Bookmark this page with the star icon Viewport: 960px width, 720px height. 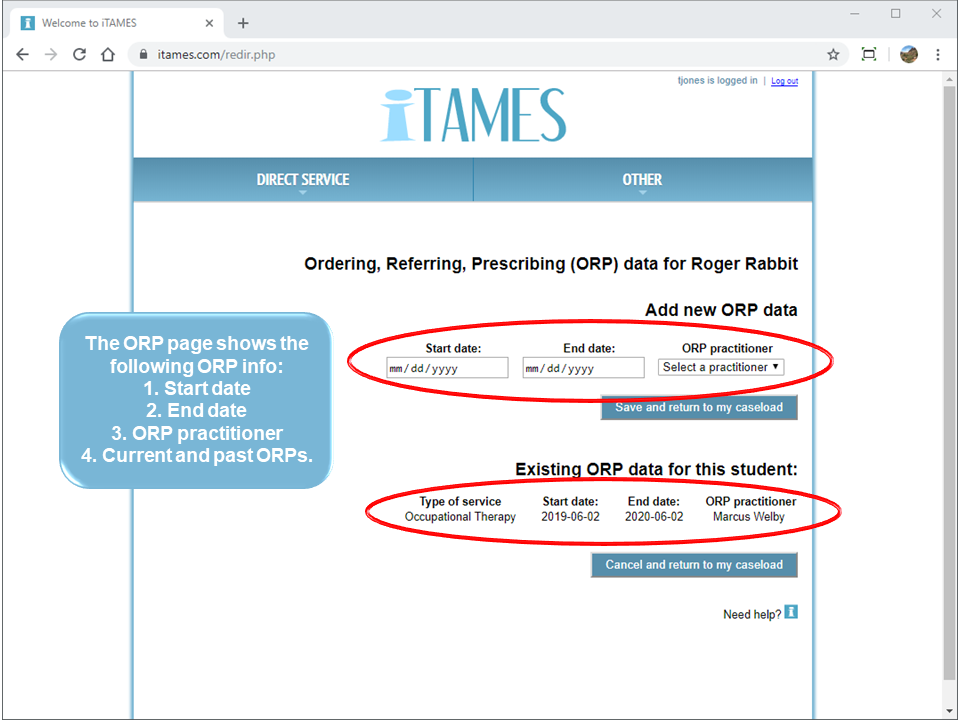pos(833,54)
